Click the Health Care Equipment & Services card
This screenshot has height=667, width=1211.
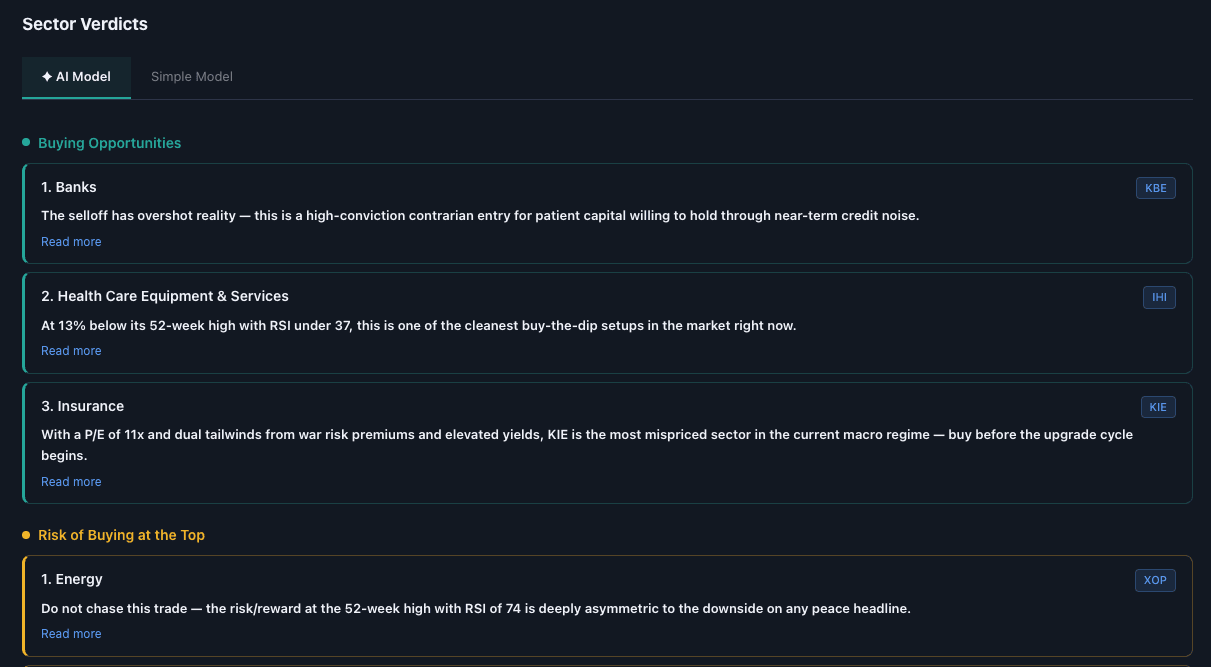tap(605, 323)
